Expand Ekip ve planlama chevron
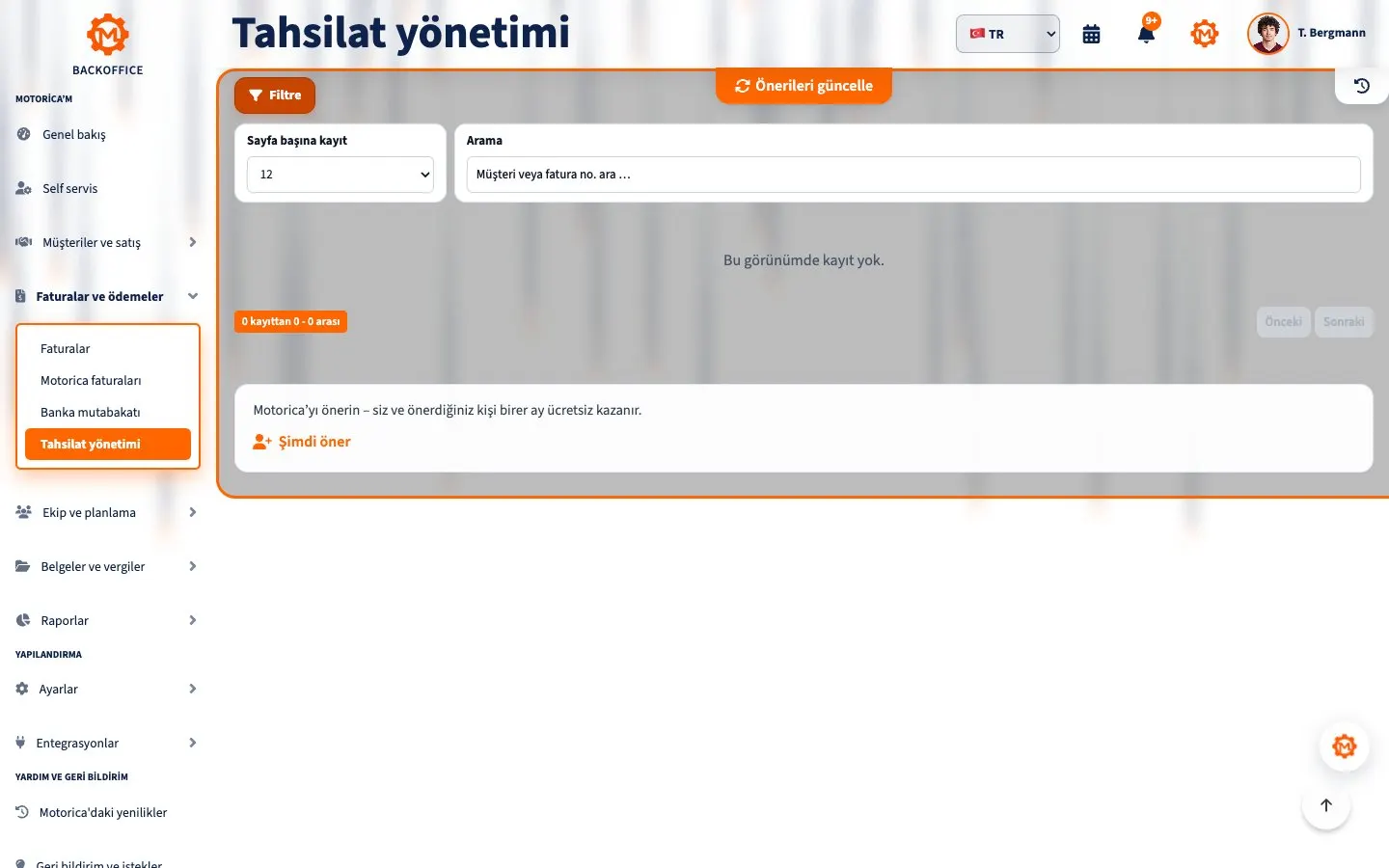The height and width of the screenshot is (868, 1389). pos(193,512)
